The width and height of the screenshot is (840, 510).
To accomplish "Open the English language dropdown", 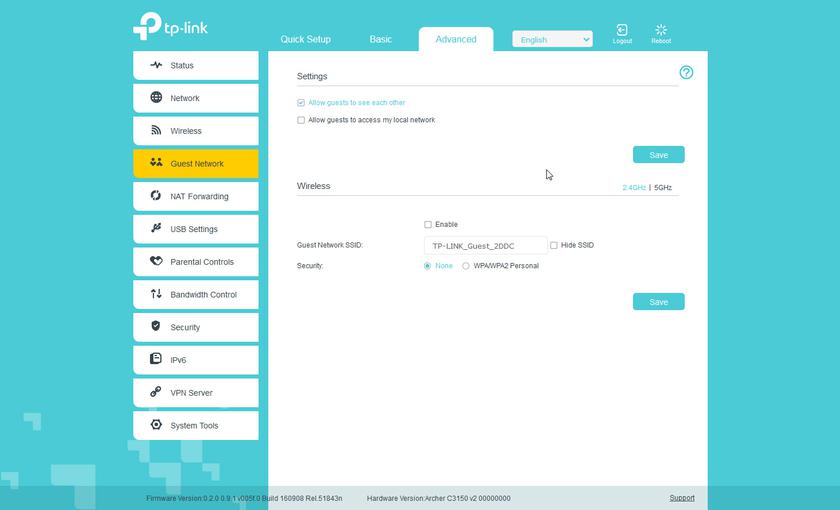I will (x=552, y=39).
